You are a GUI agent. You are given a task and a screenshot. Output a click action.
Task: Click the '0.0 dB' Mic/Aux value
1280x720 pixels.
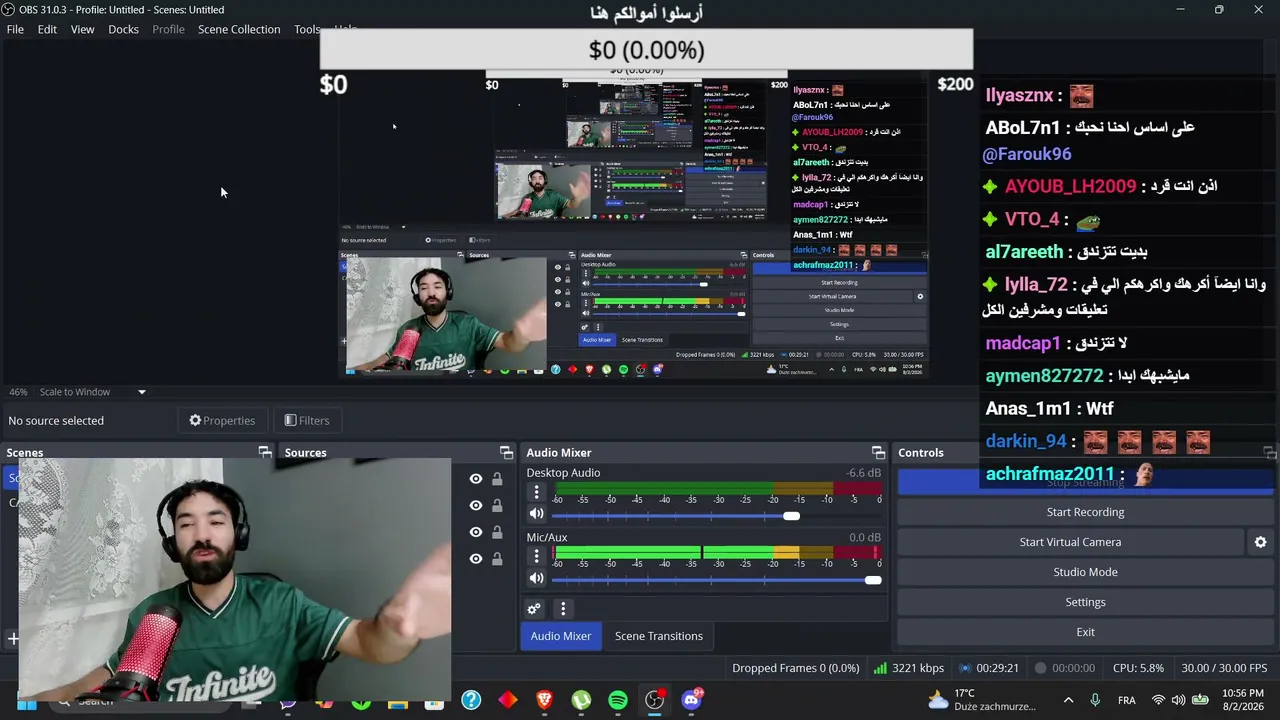click(865, 538)
